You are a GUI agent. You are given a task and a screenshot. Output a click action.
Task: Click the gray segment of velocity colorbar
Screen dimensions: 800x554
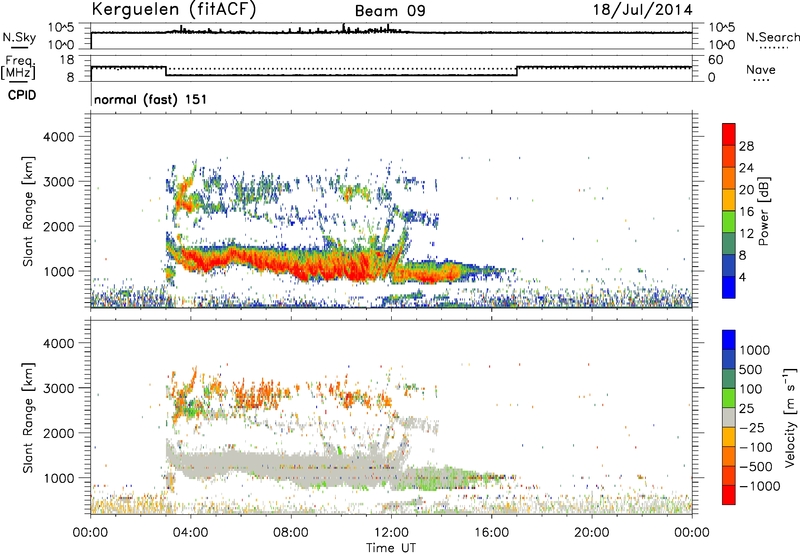pos(729,418)
